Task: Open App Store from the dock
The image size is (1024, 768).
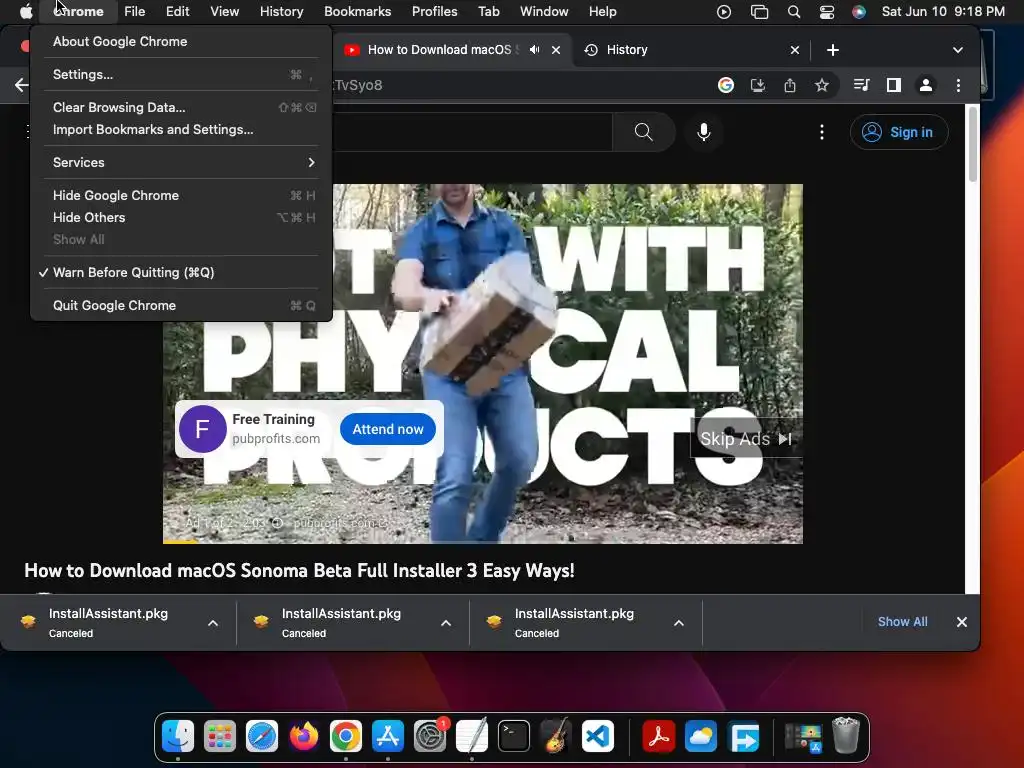Action: (388, 737)
